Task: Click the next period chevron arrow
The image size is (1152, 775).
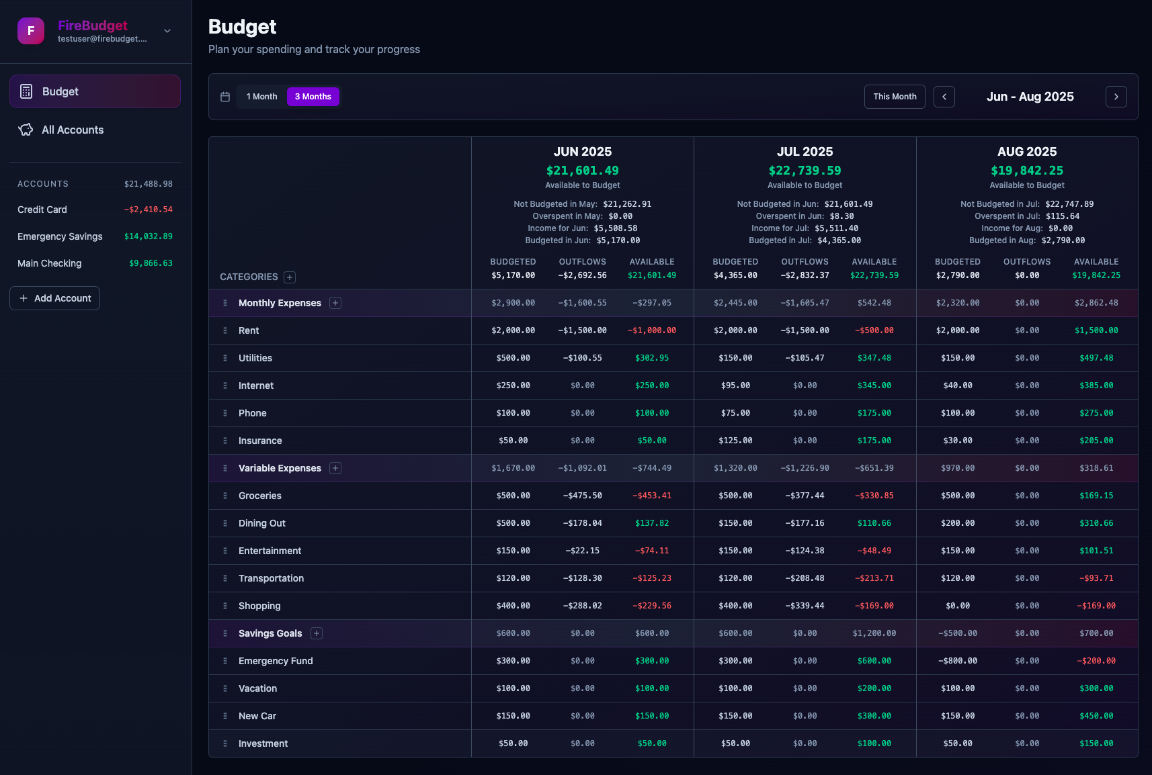Action: coord(1116,96)
